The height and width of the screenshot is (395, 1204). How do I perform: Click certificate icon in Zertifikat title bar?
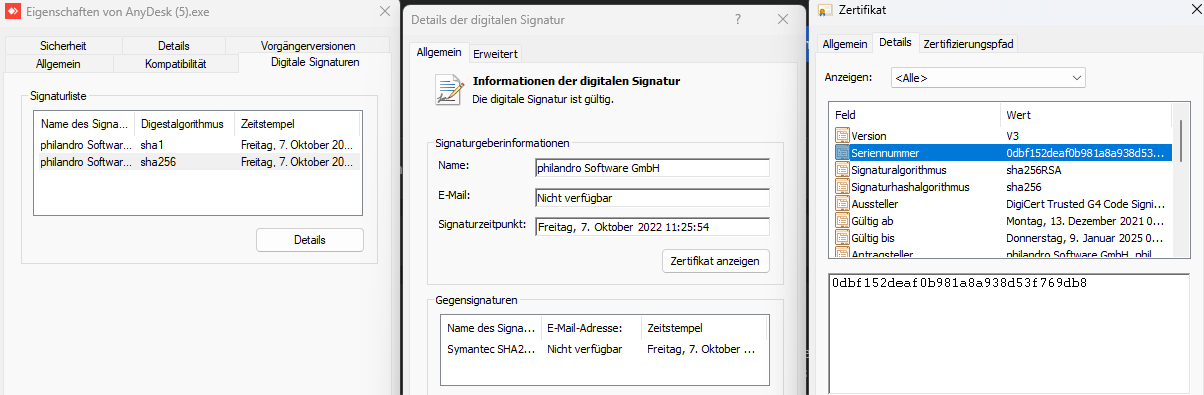(825, 11)
